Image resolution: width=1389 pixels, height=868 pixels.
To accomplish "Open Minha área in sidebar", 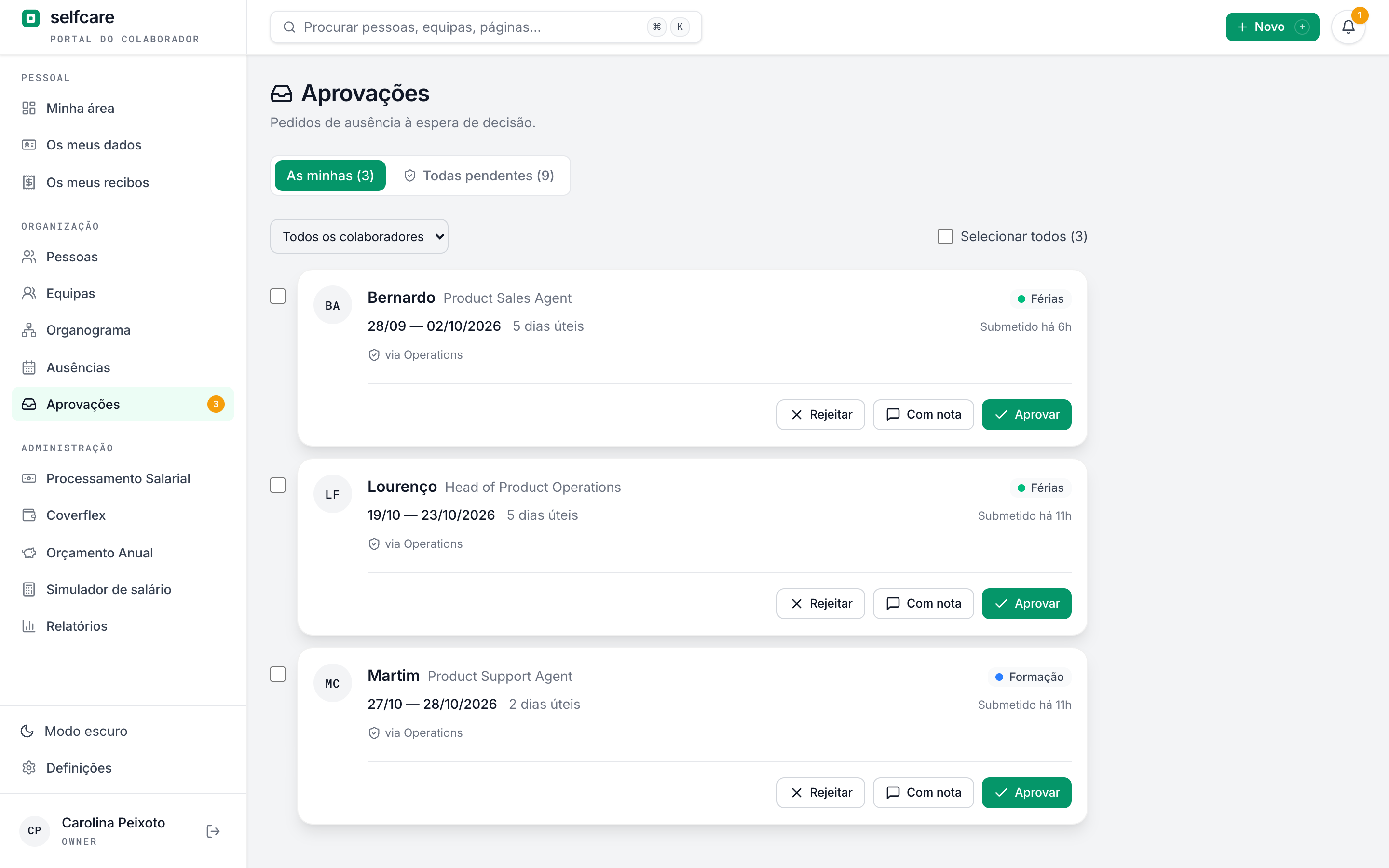I will coord(123,108).
